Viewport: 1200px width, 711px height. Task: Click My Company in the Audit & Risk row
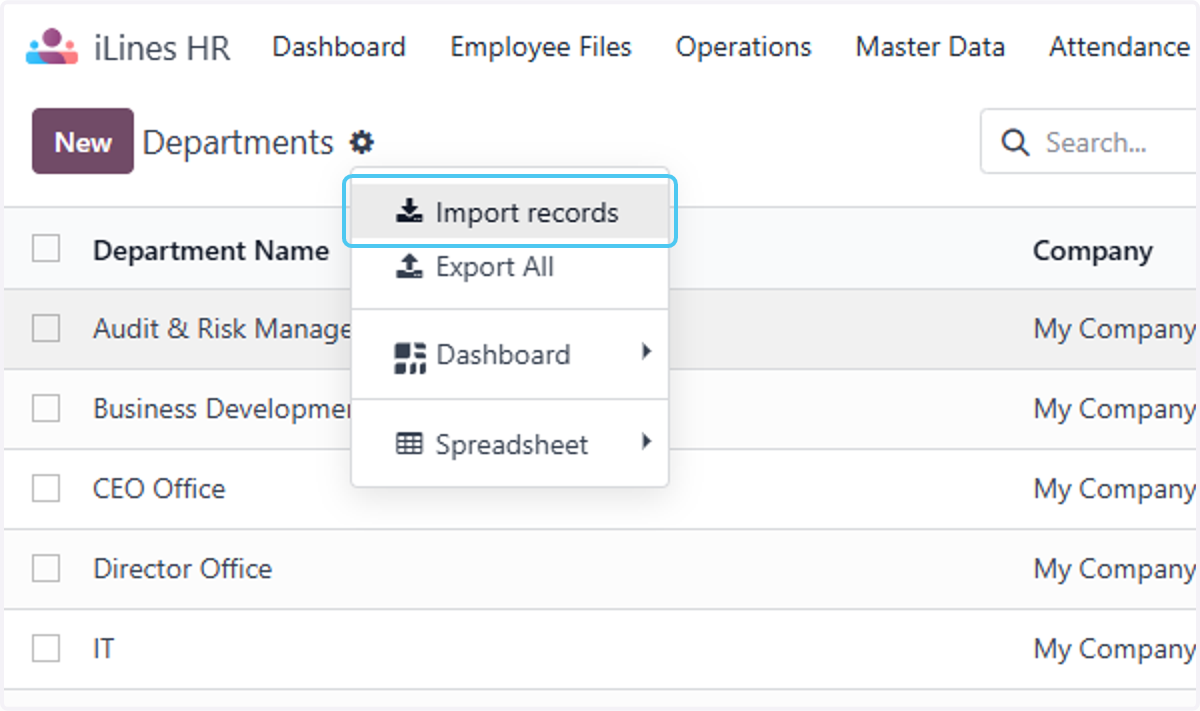click(x=1114, y=329)
